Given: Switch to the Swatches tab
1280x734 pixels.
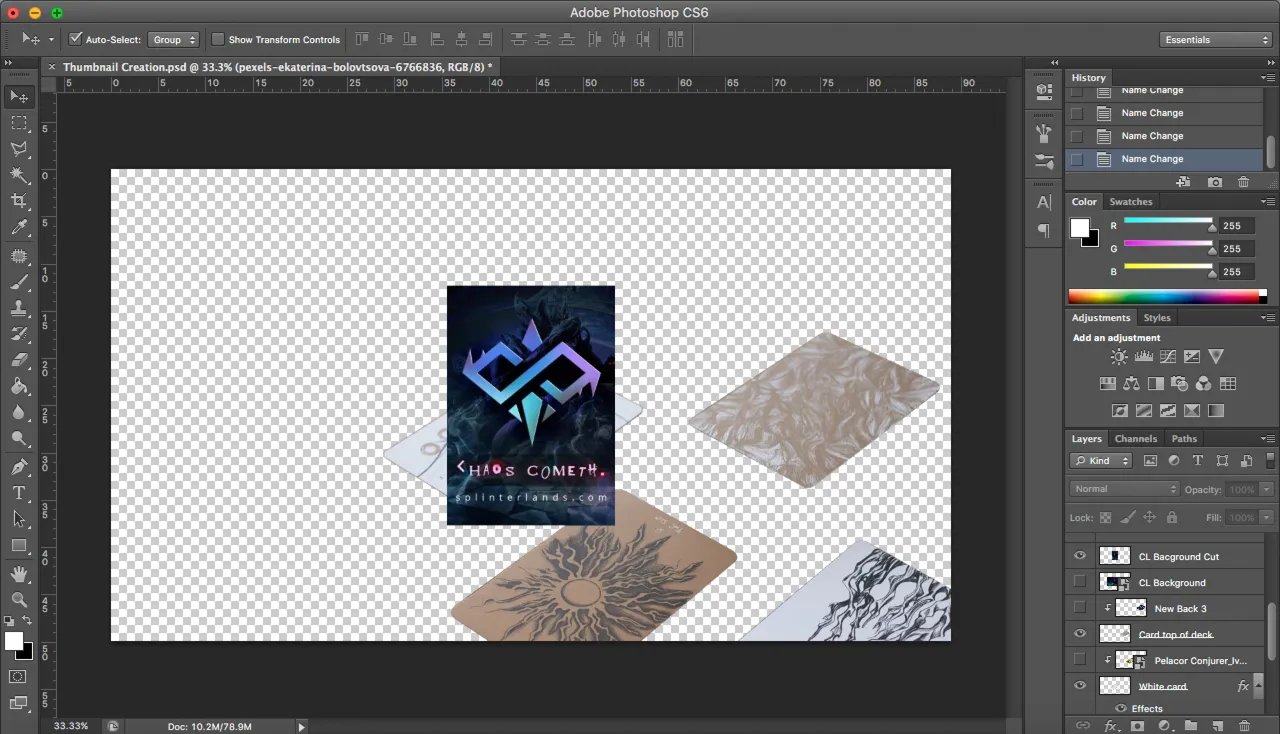Looking at the screenshot, I should click(x=1130, y=201).
